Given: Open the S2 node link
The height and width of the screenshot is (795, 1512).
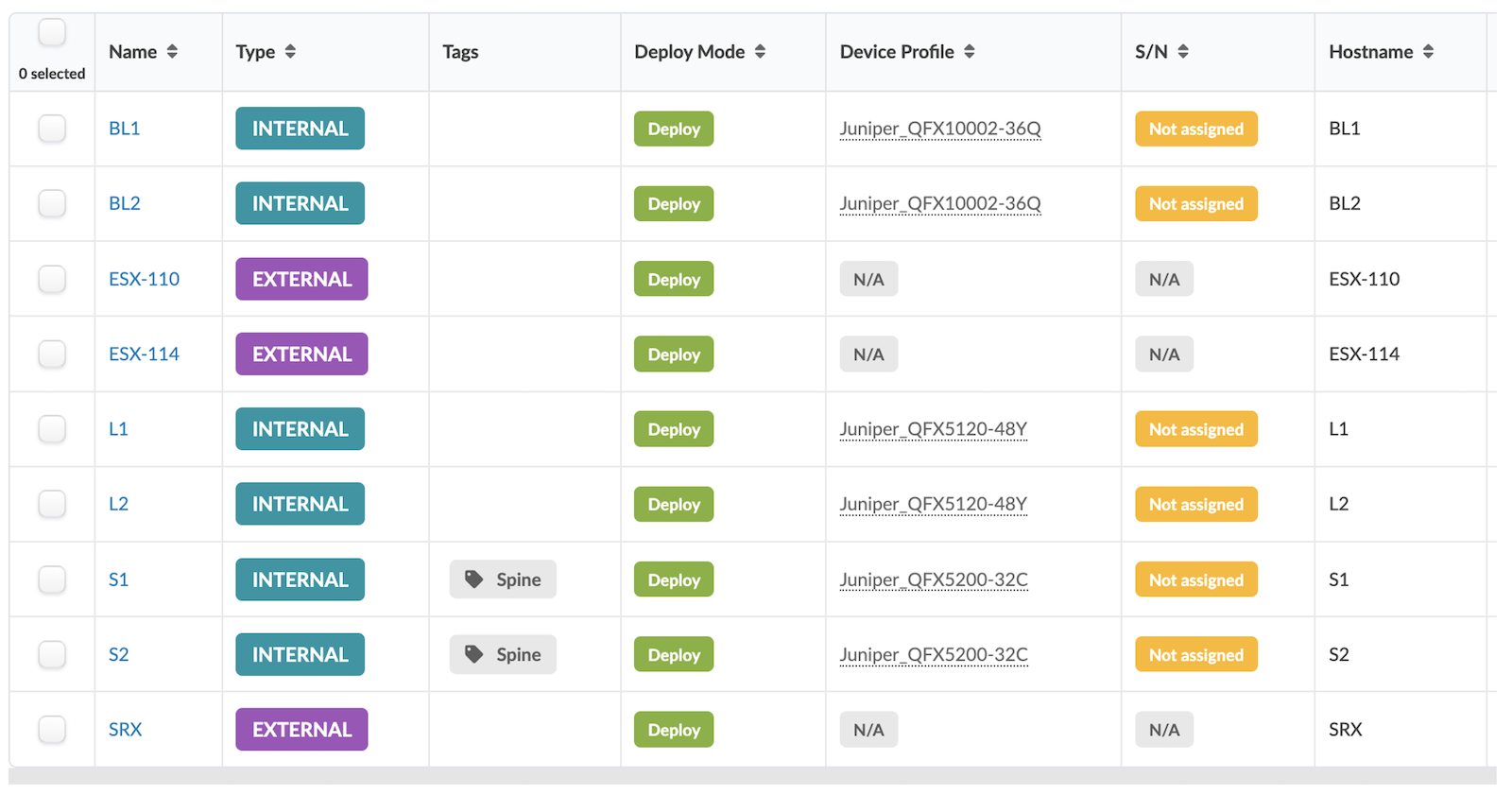Looking at the screenshot, I should click(118, 654).
